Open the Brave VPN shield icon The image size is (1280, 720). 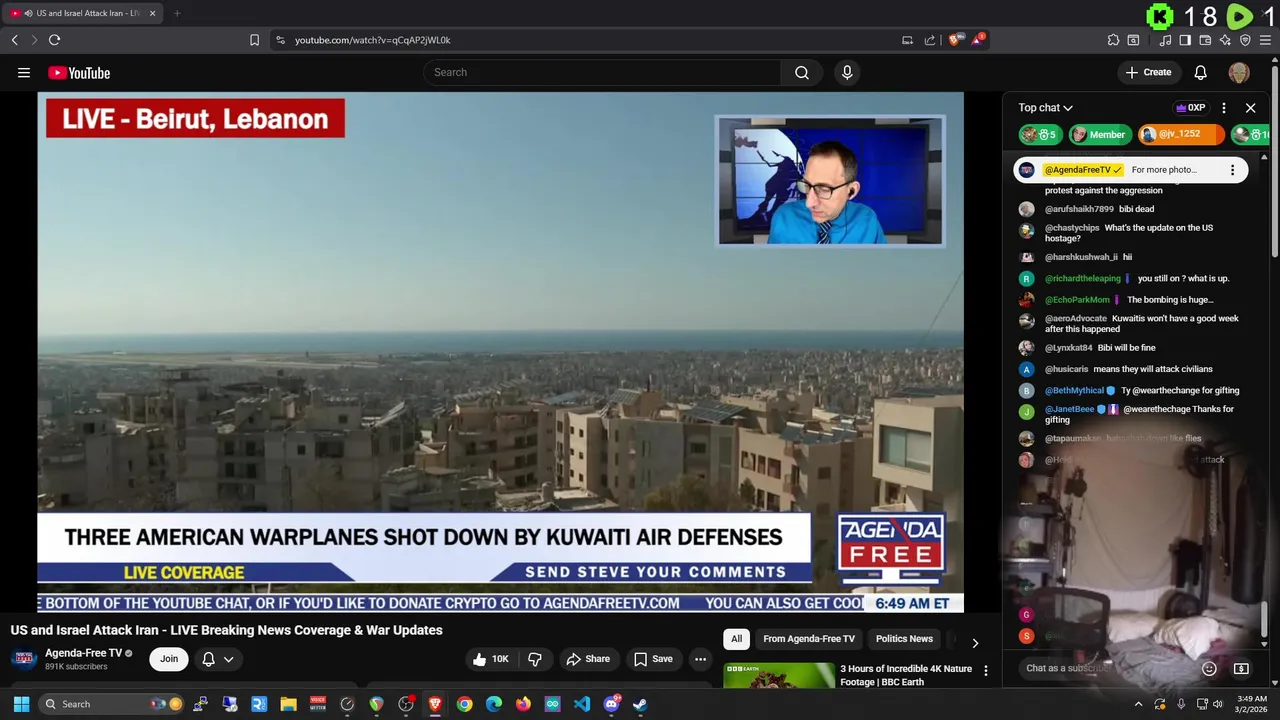pos(1245,40)
